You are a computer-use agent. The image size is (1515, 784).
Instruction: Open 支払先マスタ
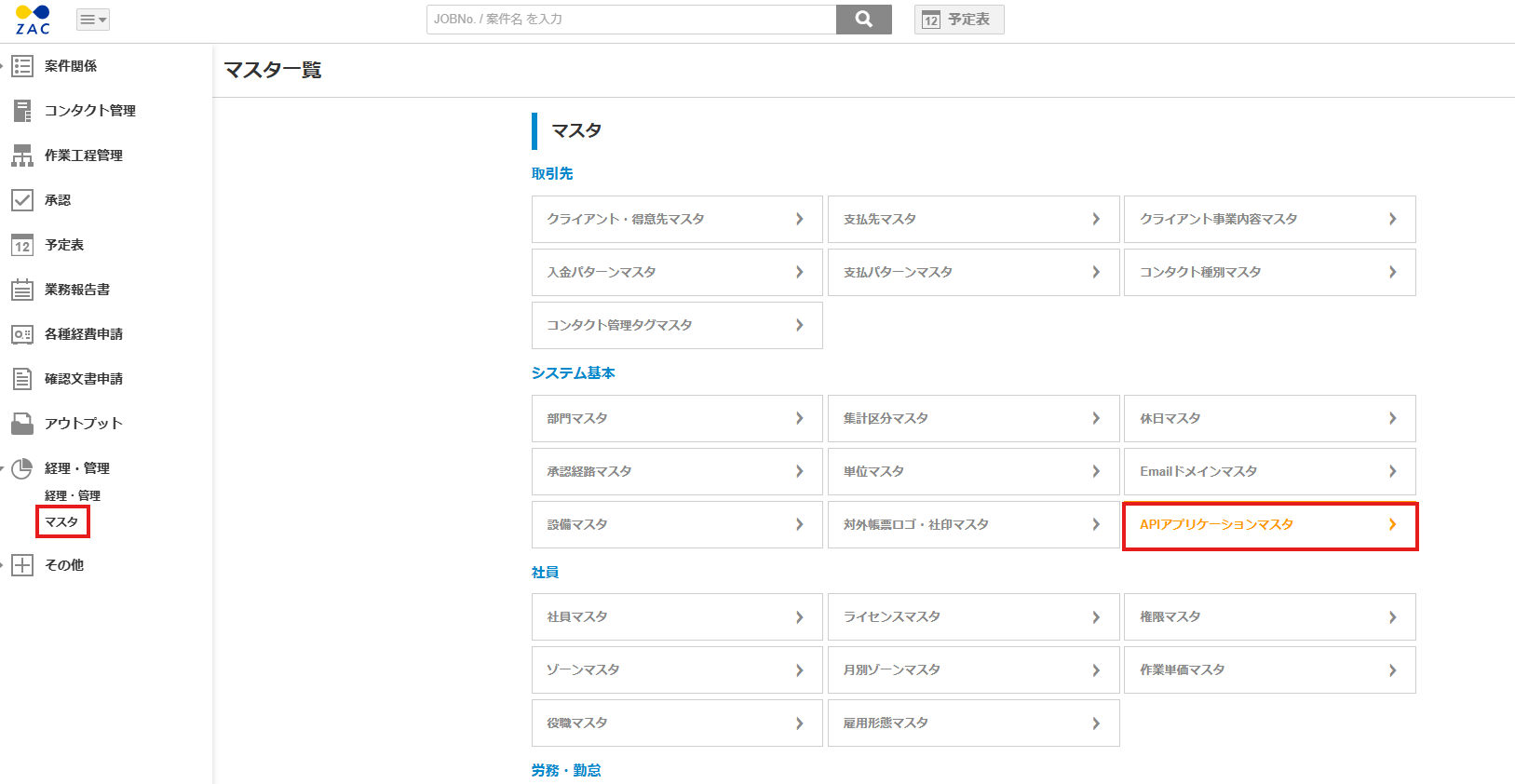pyautogui.click(x=973, y=220)
